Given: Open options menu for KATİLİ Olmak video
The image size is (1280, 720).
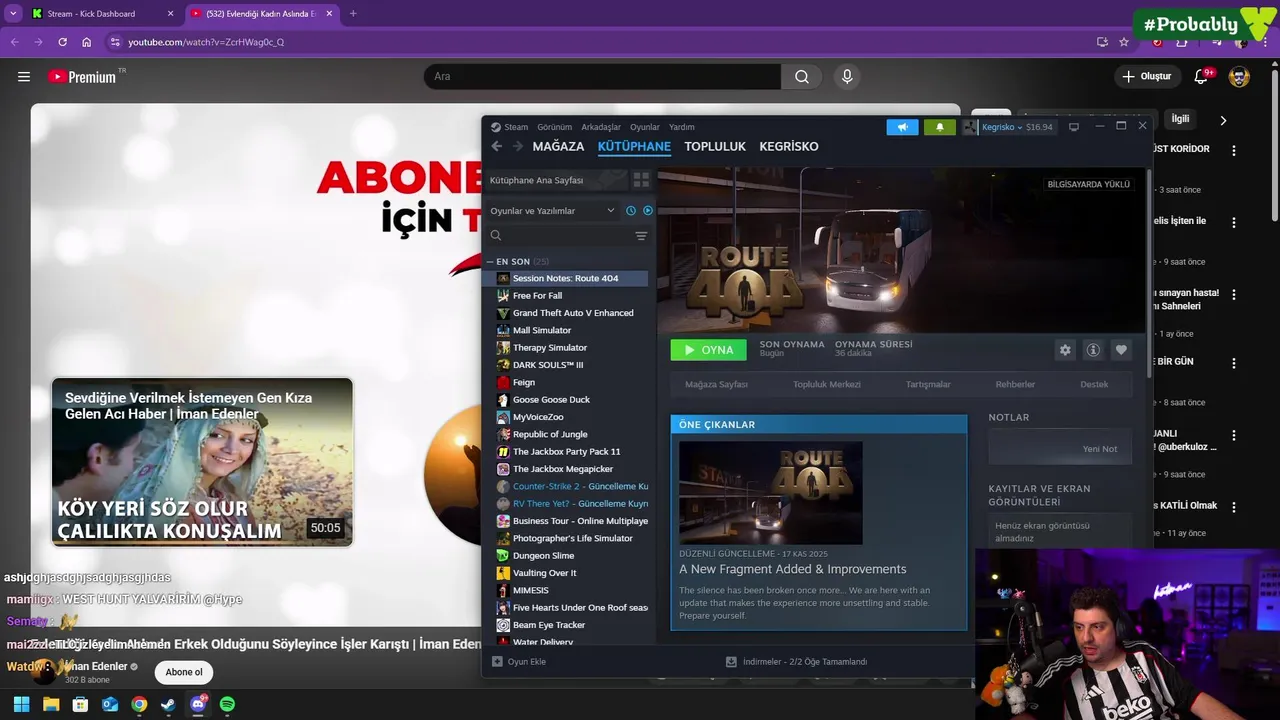Looking at the screenshot, I should [x=1234, y=506].
